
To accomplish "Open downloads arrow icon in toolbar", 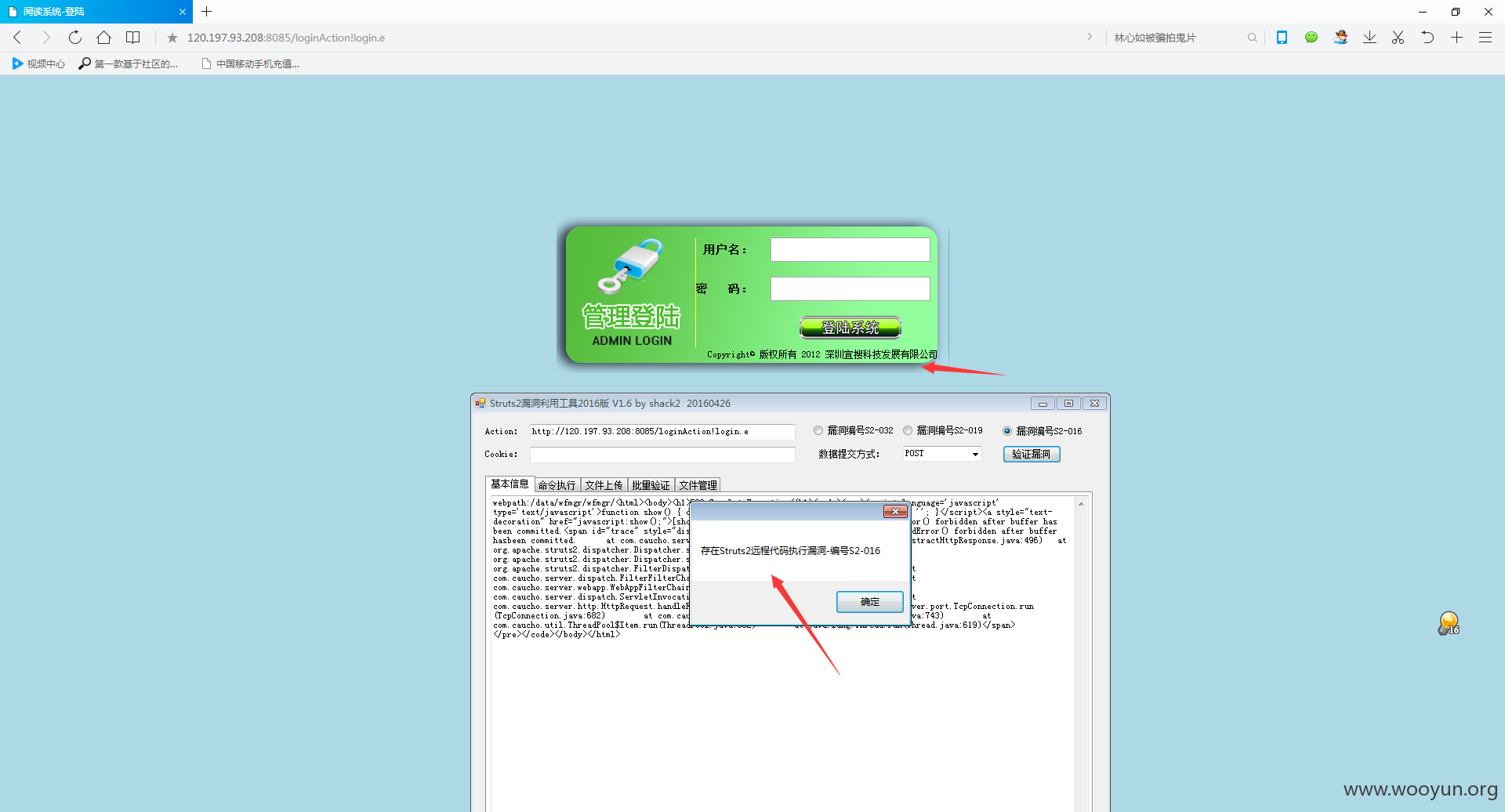I will click(x=1369, y=38).
